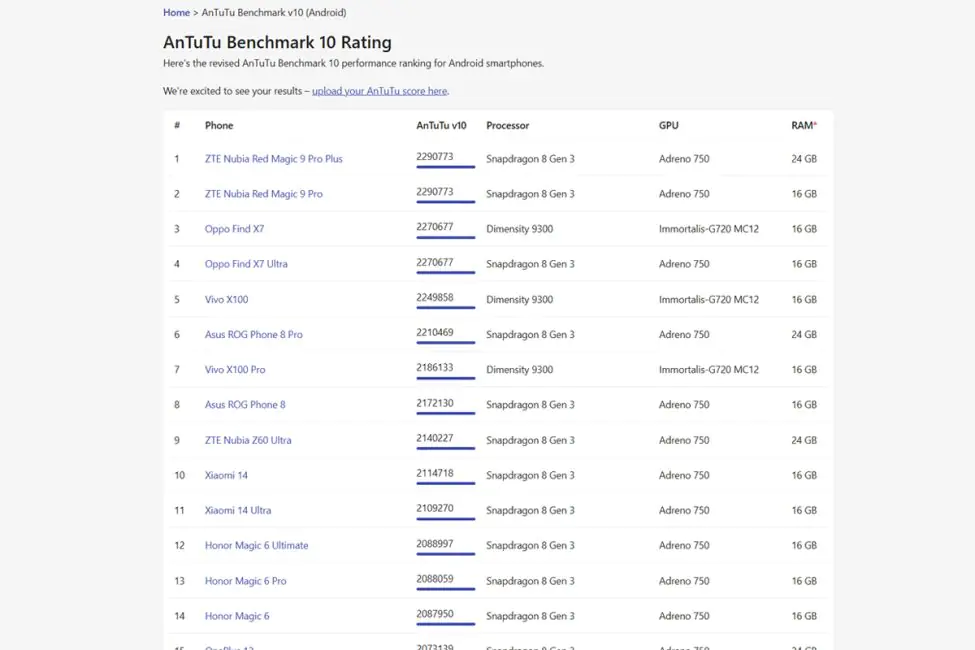Viewport: 975px width, 650px height.
Task: Select the score 2172130
Action: coord(435,403)
